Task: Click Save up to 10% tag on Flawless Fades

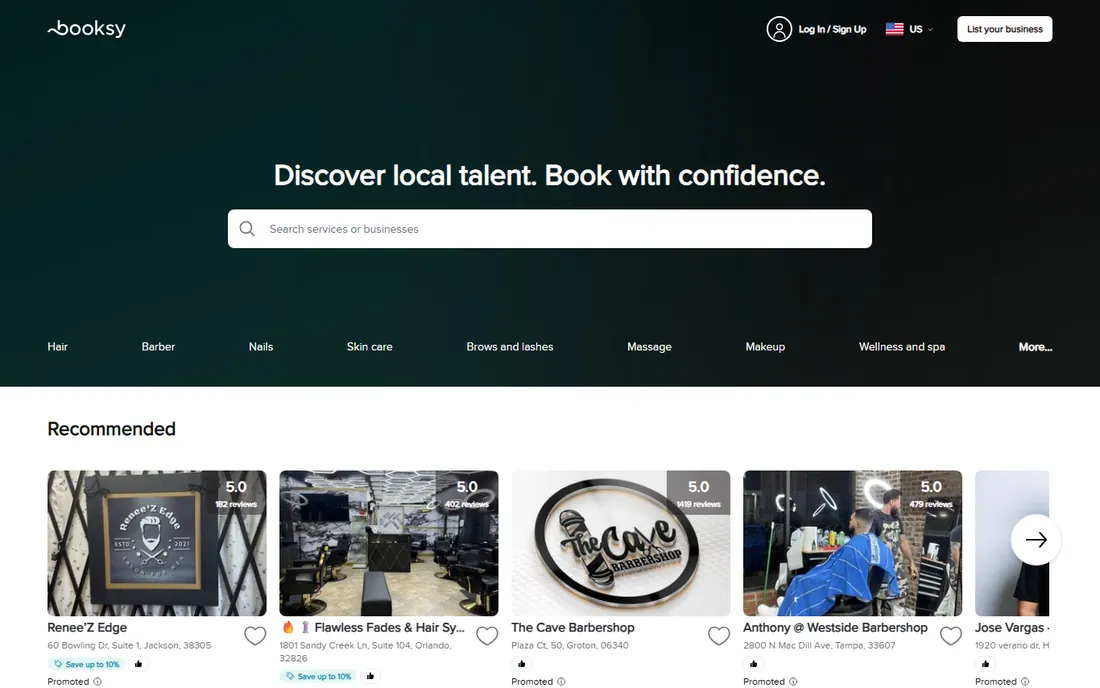Action: click(x=318, y=676)
